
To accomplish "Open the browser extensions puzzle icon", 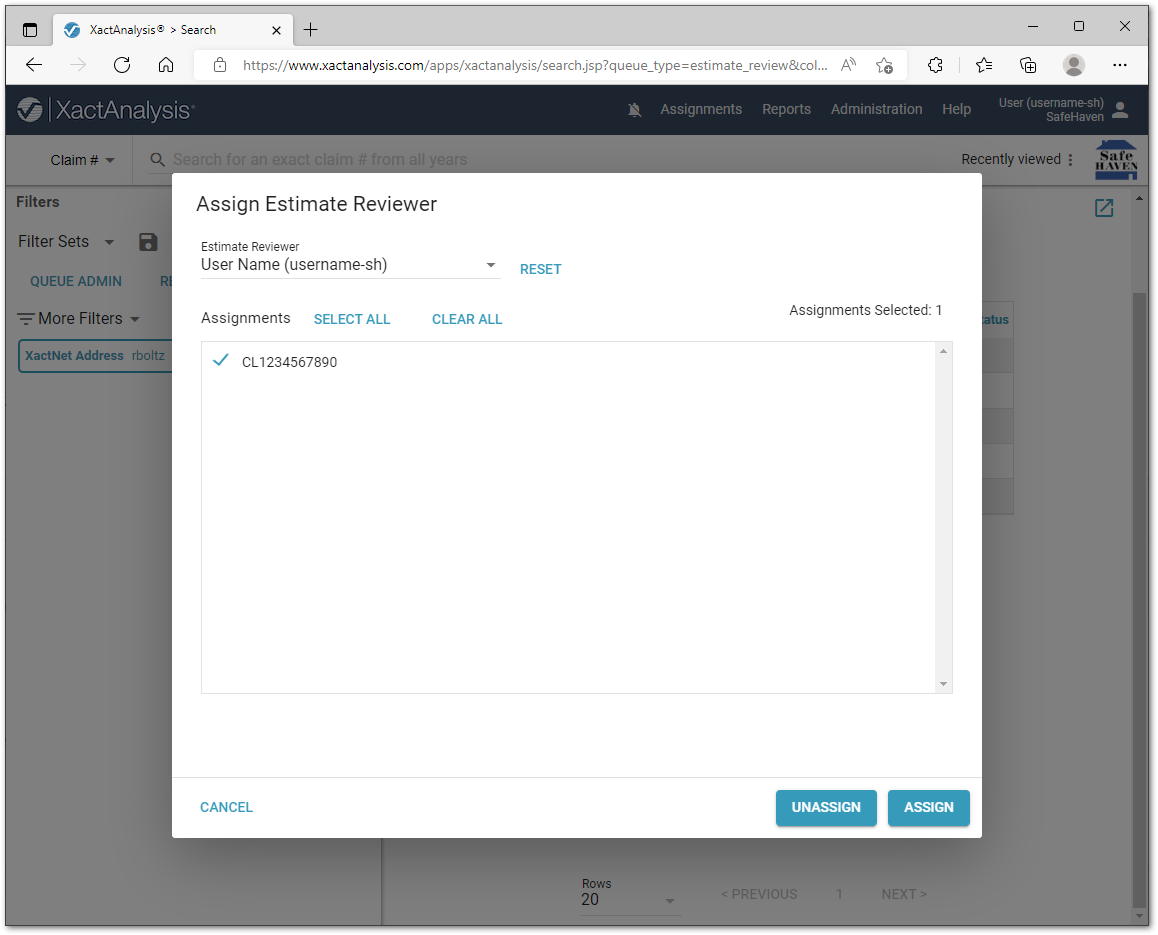I will click(x=936, y=65).
